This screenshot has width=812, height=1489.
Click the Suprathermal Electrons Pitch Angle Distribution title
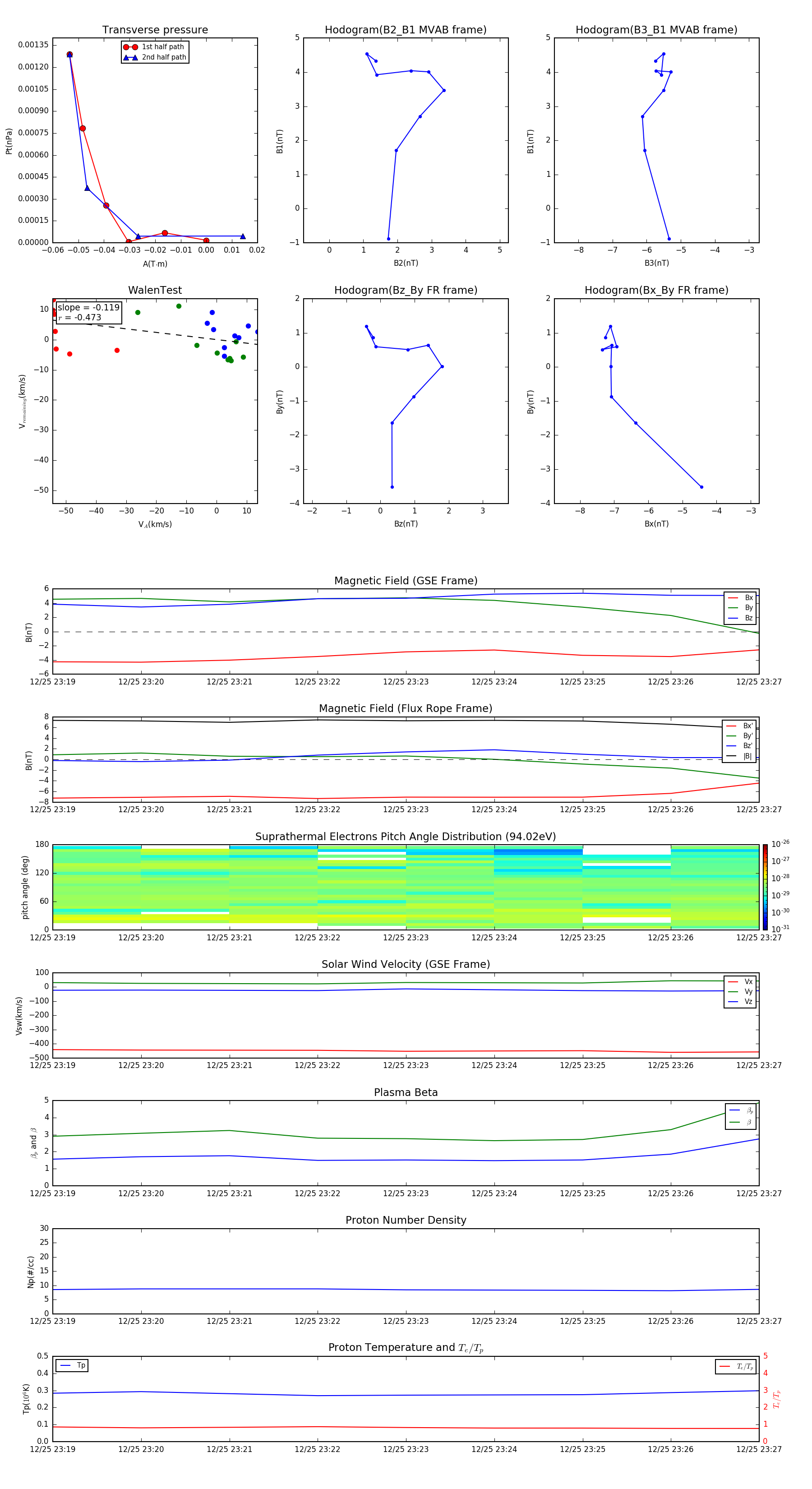coord(406,837)
